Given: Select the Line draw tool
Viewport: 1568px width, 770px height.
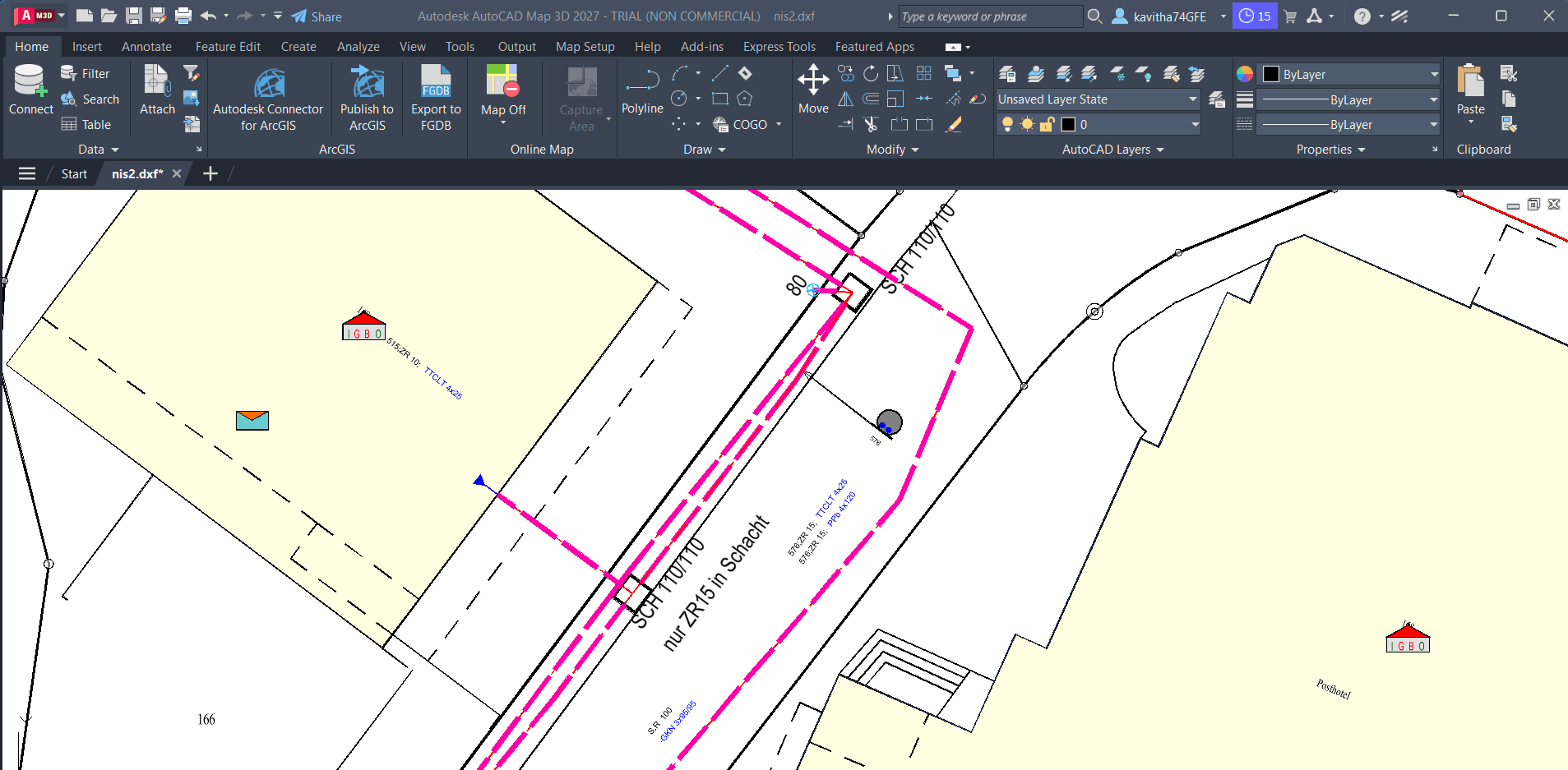Looking at the screenshot, I should [x=719, y=74].
